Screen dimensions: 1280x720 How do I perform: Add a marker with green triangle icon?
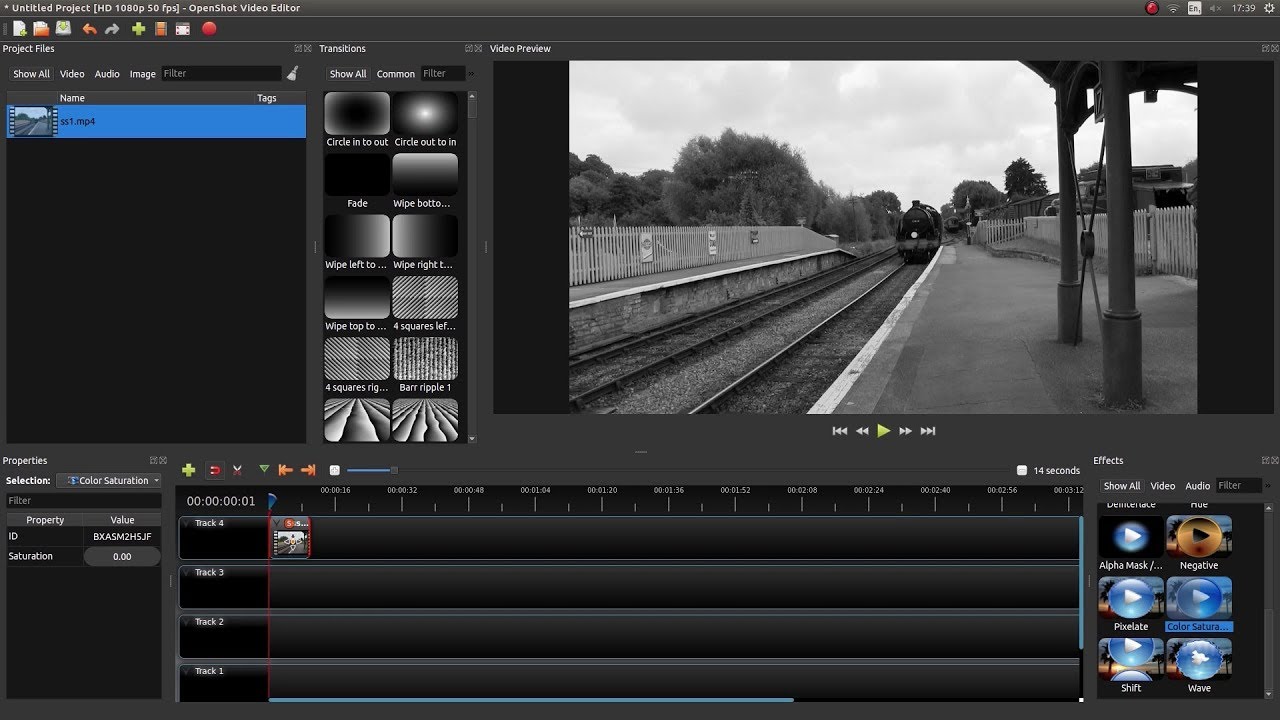[x=264, y=469]
